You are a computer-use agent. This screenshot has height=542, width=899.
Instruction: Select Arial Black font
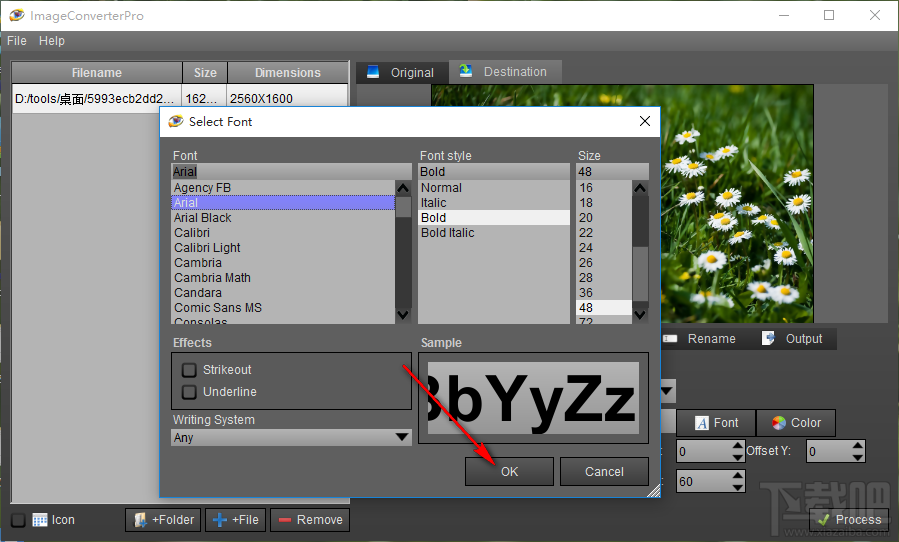coord(283,218)
